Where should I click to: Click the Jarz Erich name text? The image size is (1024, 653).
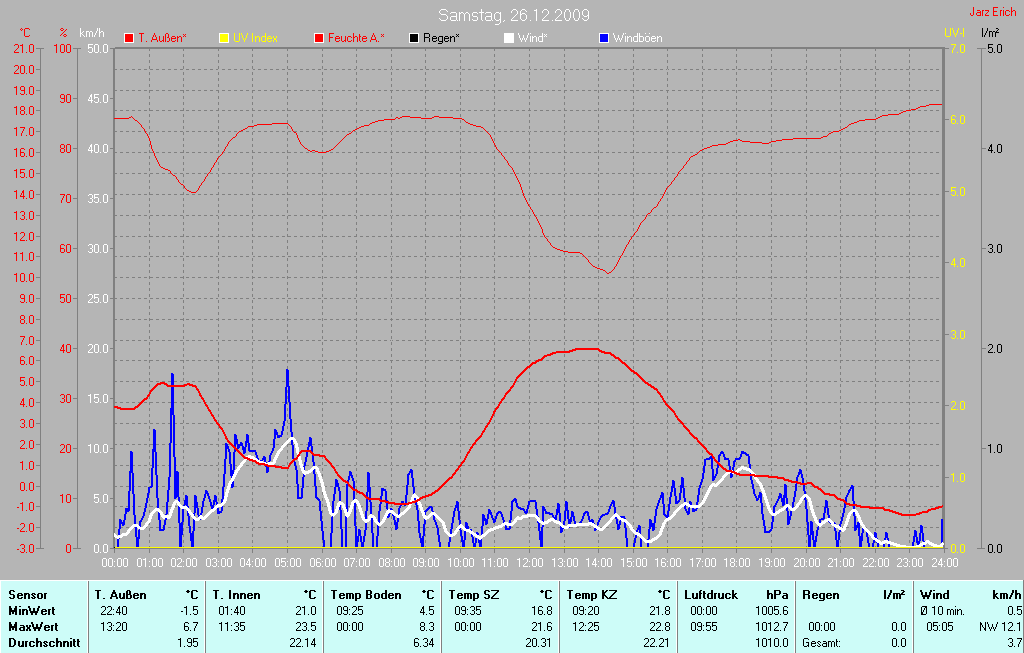(994, 13)
